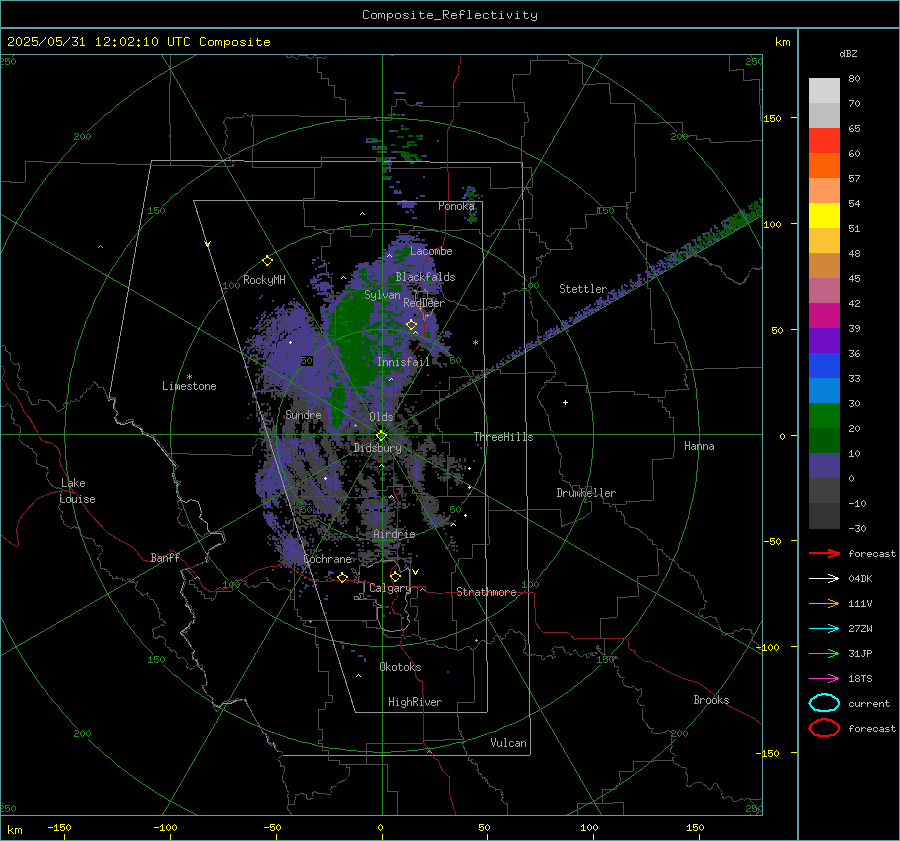Click the yellow diamond marker near RockyMH
Viewport: 900px width, 841px height.
point(267,261)
